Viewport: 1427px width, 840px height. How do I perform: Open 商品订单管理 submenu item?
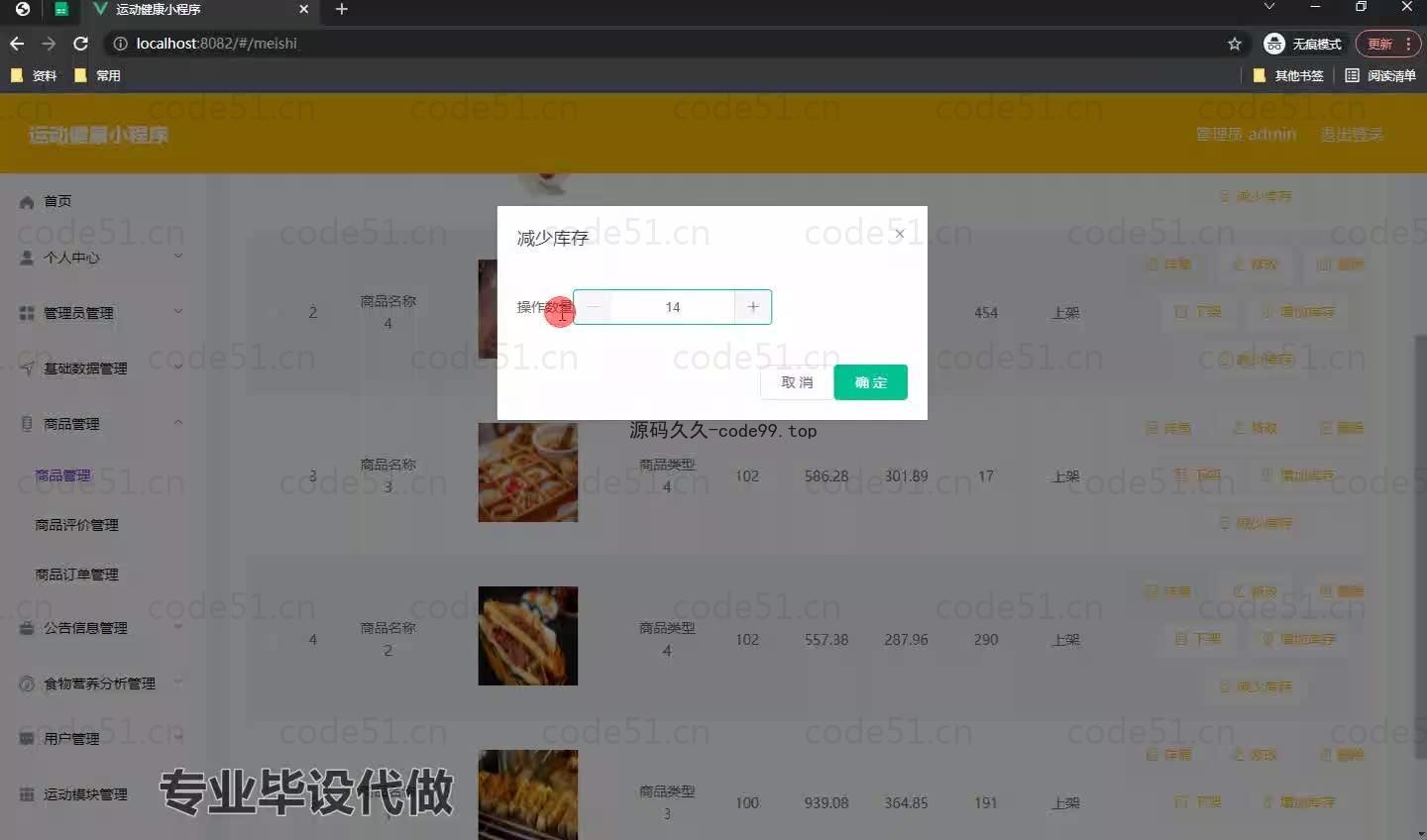[x=76, y=575]
